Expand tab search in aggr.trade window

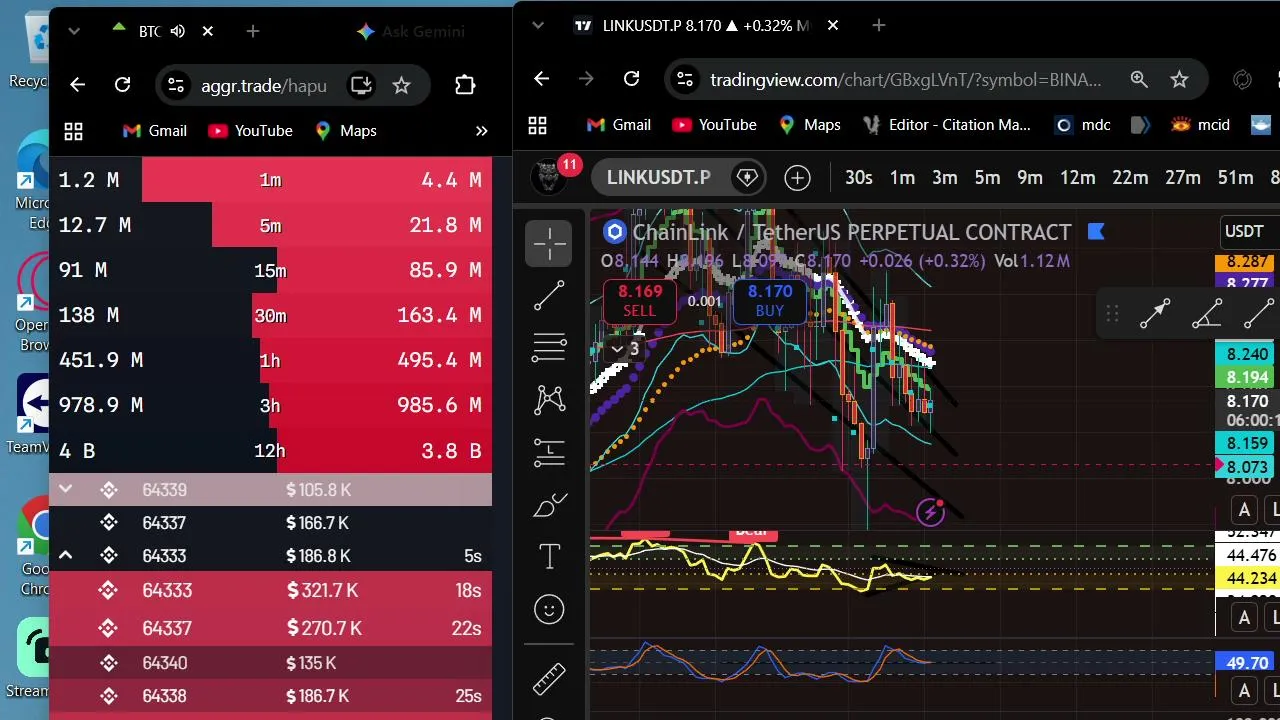click(73, 31)
